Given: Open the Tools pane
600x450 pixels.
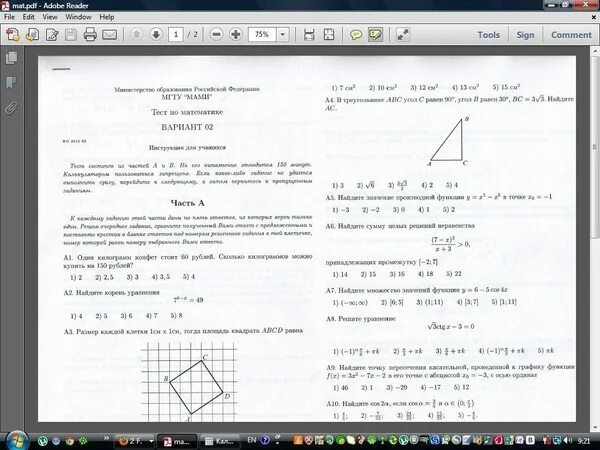Looking at the screenshot, I should (489, 35).
